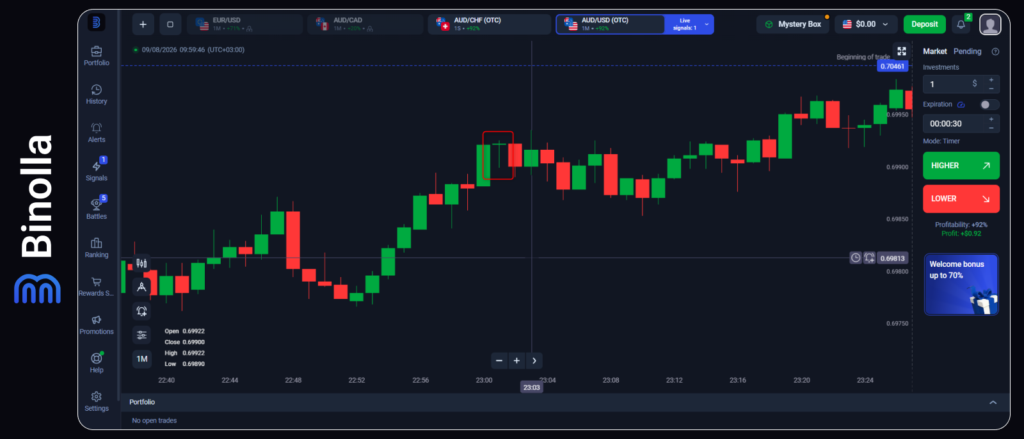Open the user profile avatar
This screenshot has width=1024, height=439.
[x=991, y=24]
